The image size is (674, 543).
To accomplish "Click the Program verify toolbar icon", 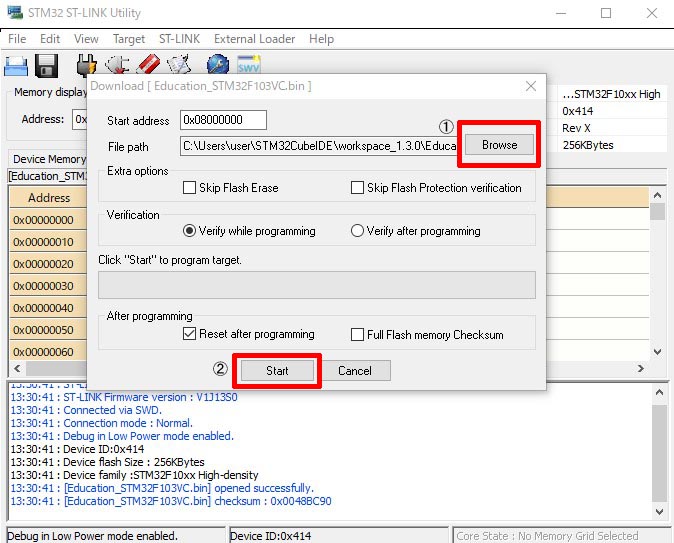I will pos(179,64).
